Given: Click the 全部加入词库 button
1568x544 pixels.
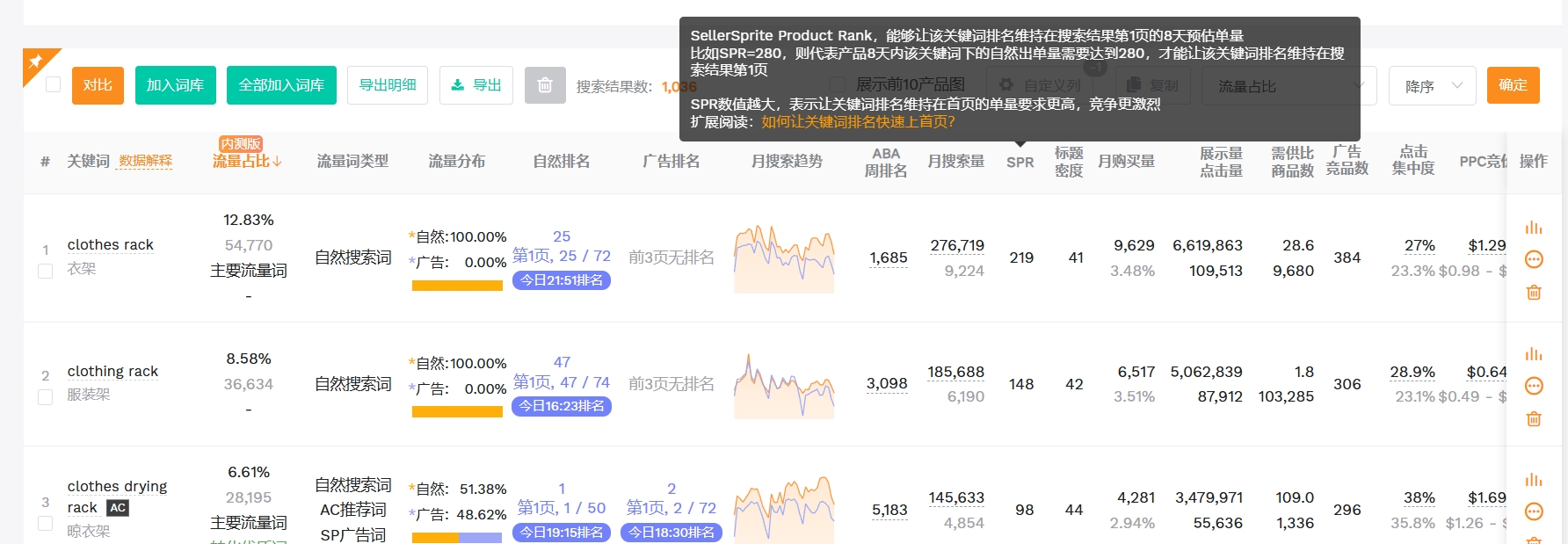Looking at the screenshot, I should tap(281, 85).
